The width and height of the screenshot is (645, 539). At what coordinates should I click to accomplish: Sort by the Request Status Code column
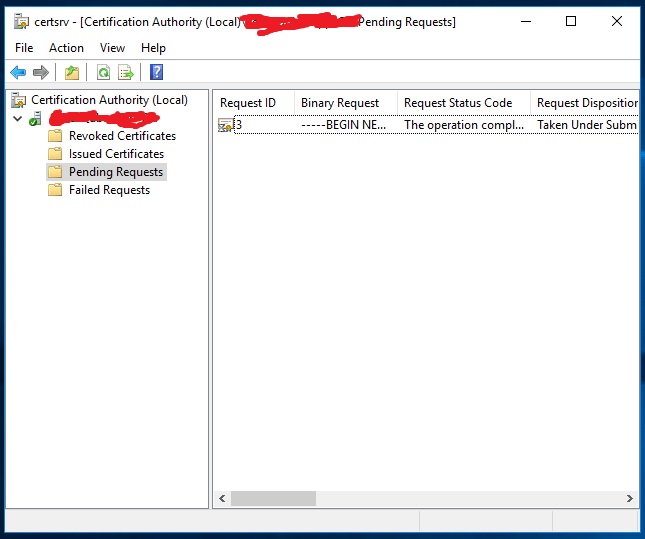click(458, 103)
